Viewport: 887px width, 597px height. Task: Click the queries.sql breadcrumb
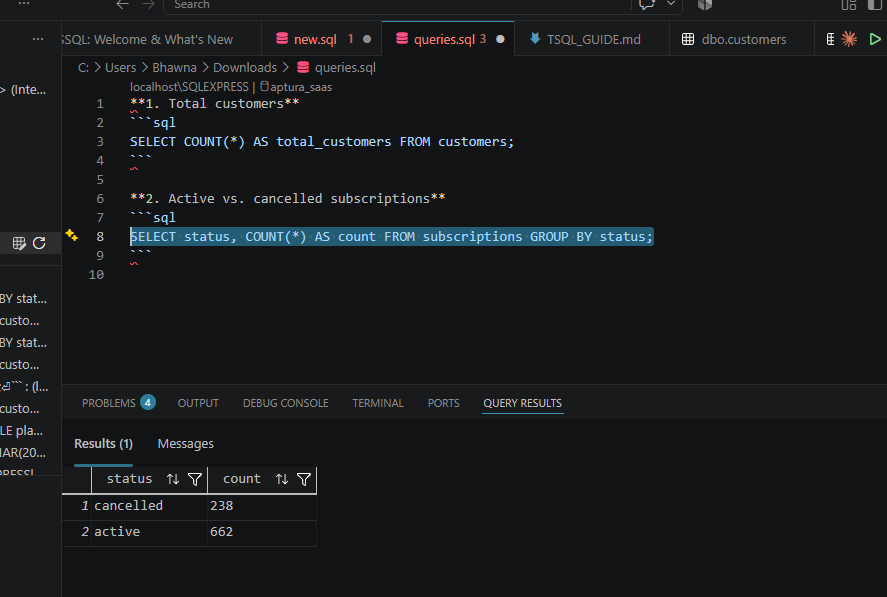(345, 67)
